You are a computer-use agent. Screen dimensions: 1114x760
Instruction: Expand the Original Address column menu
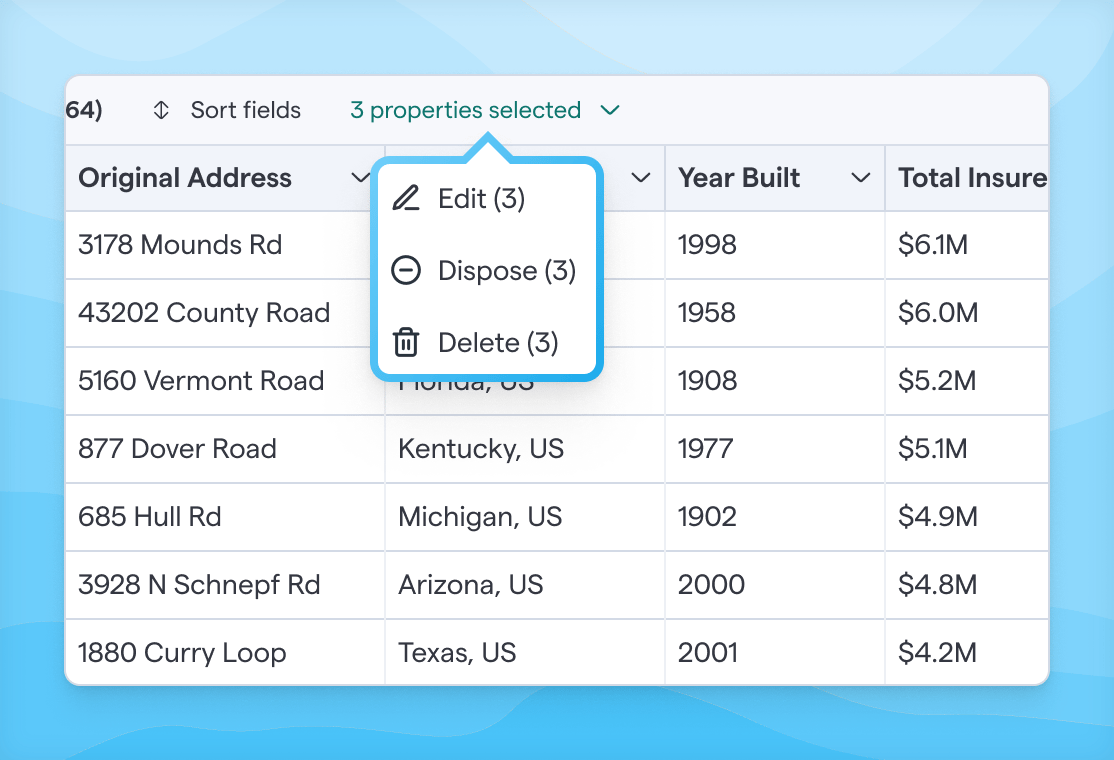pyautogui.click(x=360, y=178)
